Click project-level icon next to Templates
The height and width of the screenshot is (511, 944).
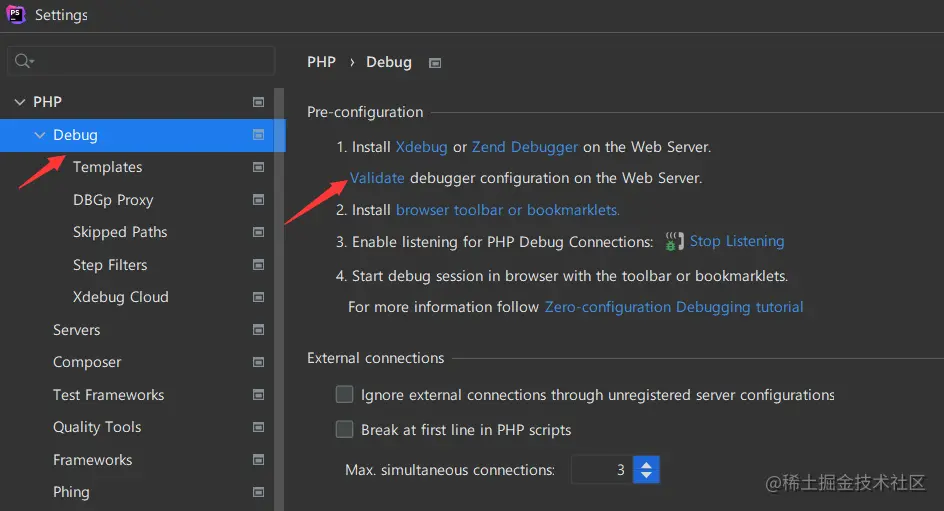tap(258, 167)
